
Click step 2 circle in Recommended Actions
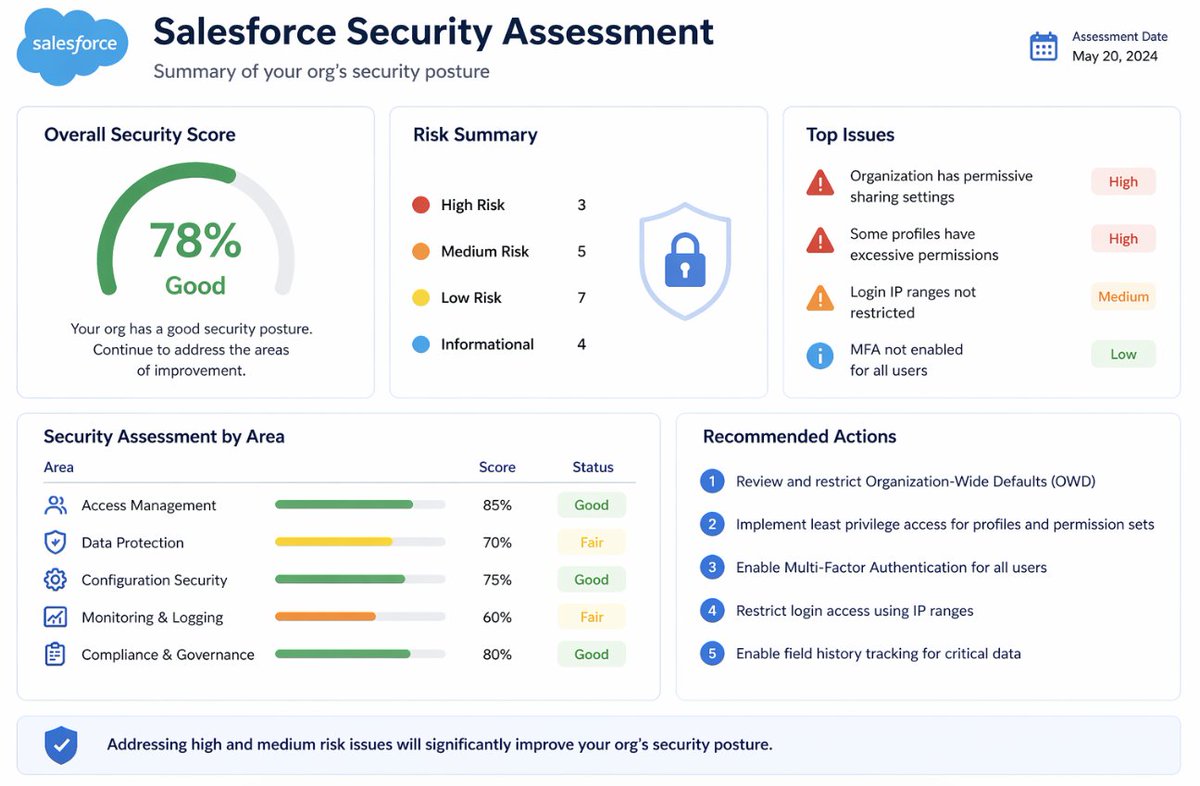tap(712, 524)
